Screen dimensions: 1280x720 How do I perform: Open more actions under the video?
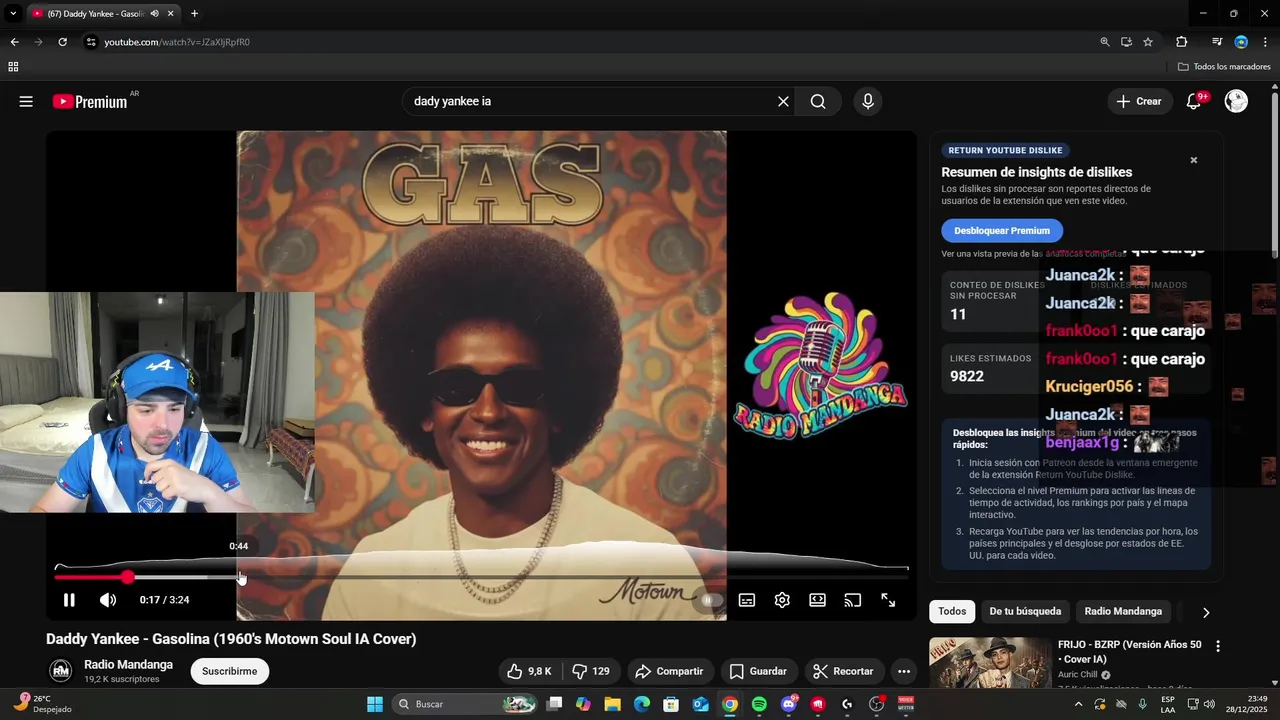coord(904,671)
